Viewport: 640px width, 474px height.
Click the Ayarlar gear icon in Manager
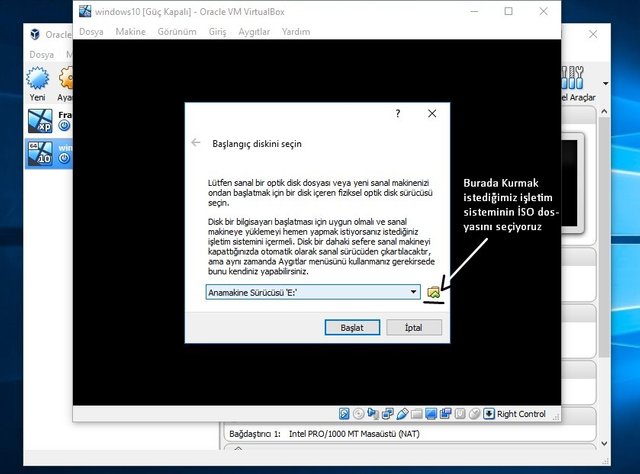coord(65,78)
